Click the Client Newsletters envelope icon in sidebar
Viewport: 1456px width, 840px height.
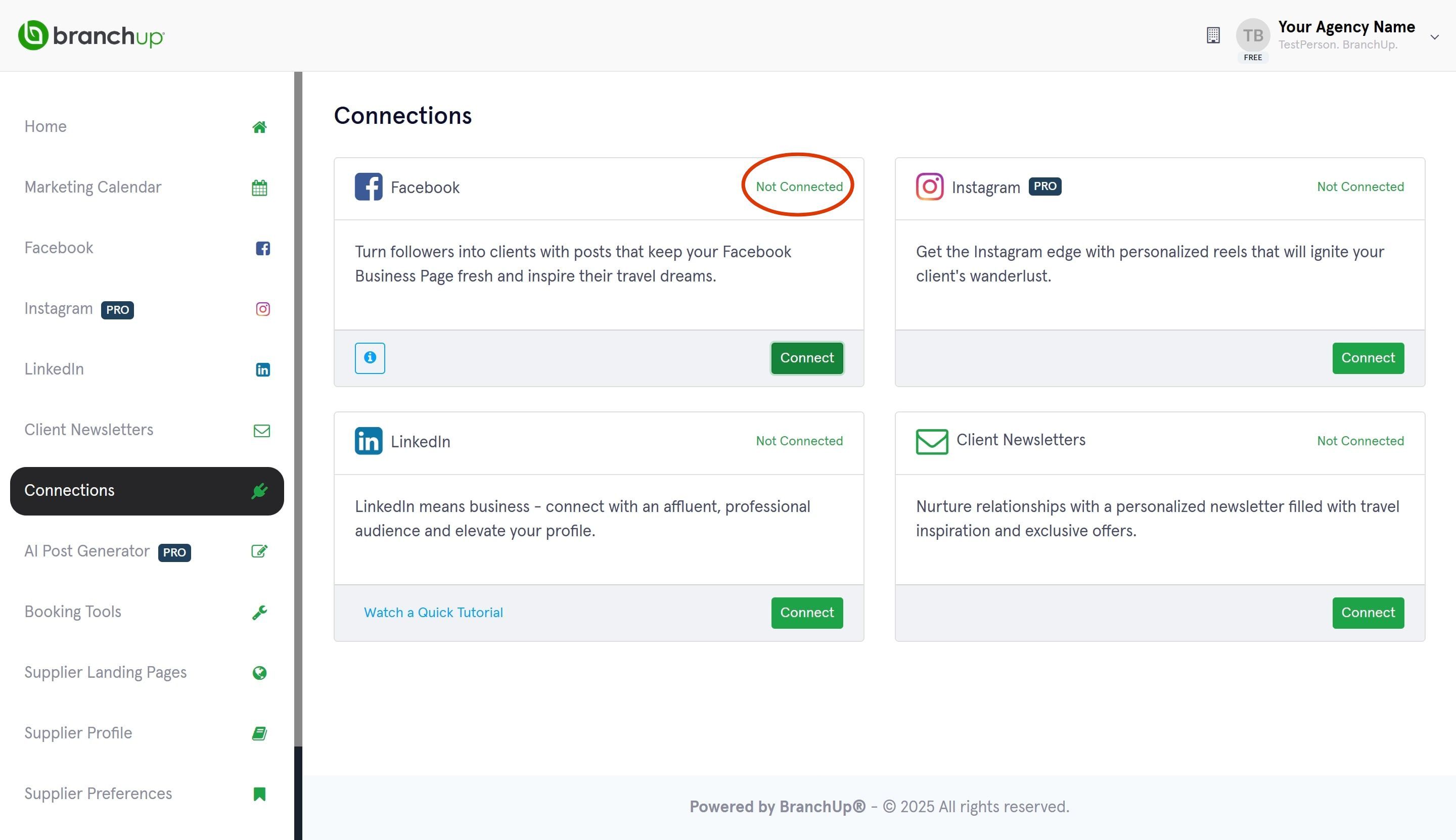coord(261,431)
